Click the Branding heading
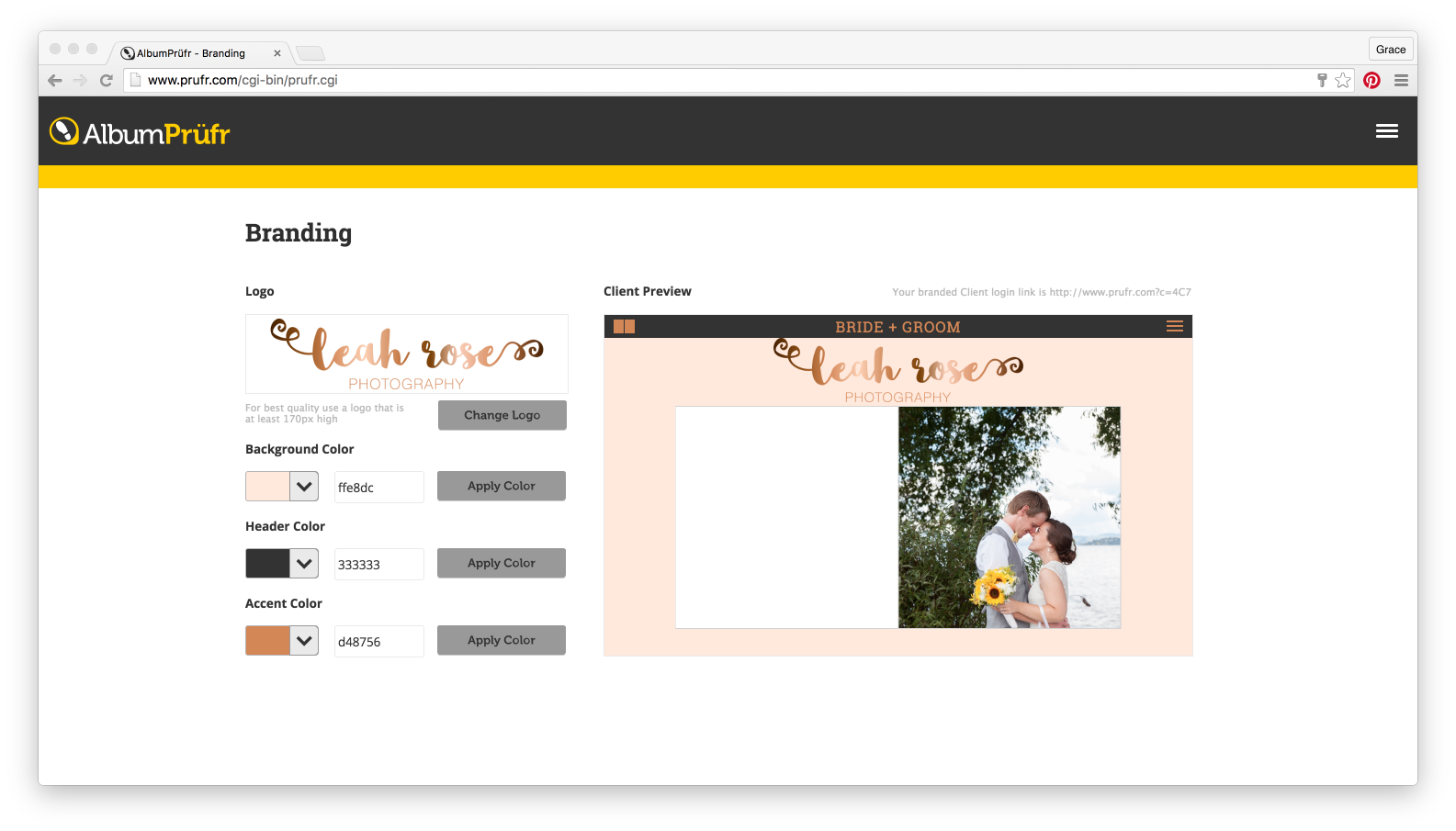Viewport: 1456px width, 831px height. (x=299, y=233)
